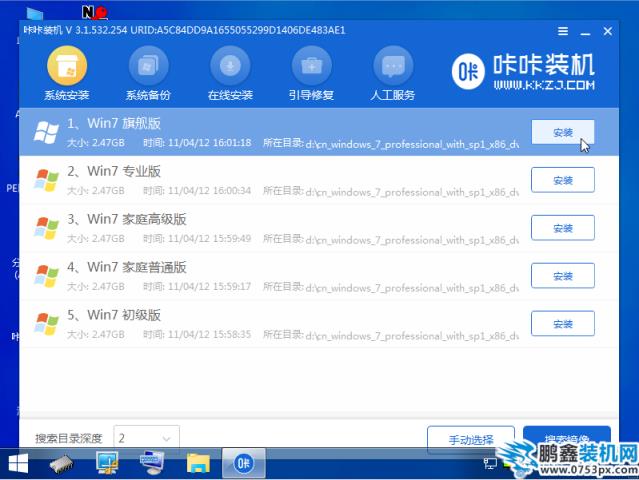The height and width of the screenshot is (480, 639).
Task: Click Windows logo of Win7 旗舰版 row
Action: point(46,132)
